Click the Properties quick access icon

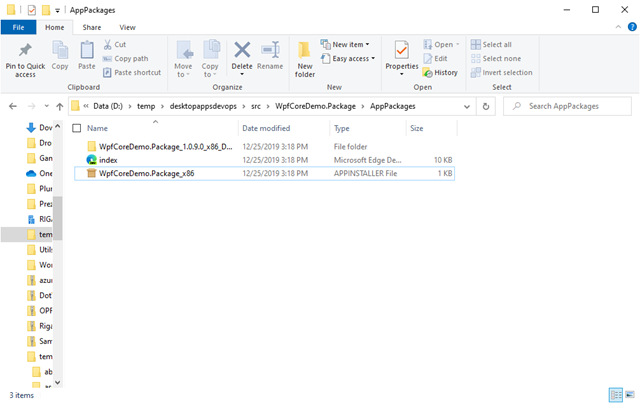[31, 10]
